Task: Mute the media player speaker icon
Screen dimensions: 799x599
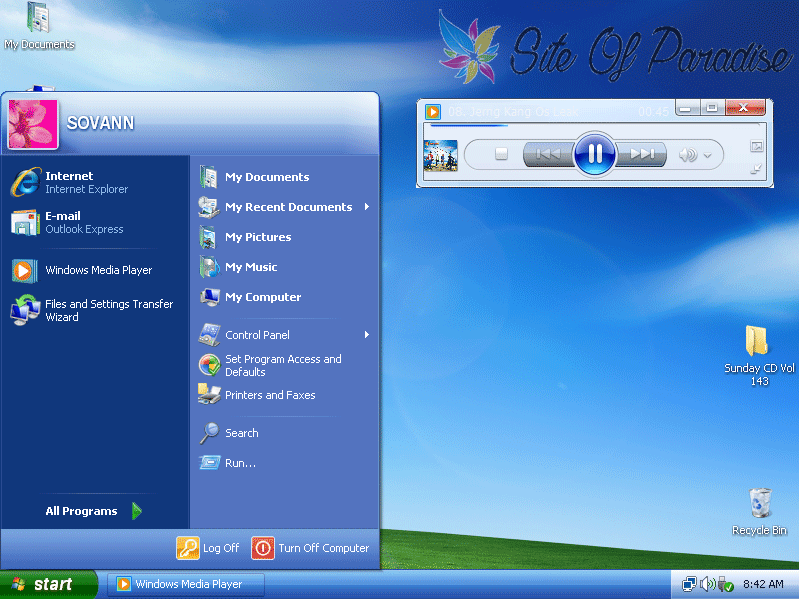Action: pos(688,154)
